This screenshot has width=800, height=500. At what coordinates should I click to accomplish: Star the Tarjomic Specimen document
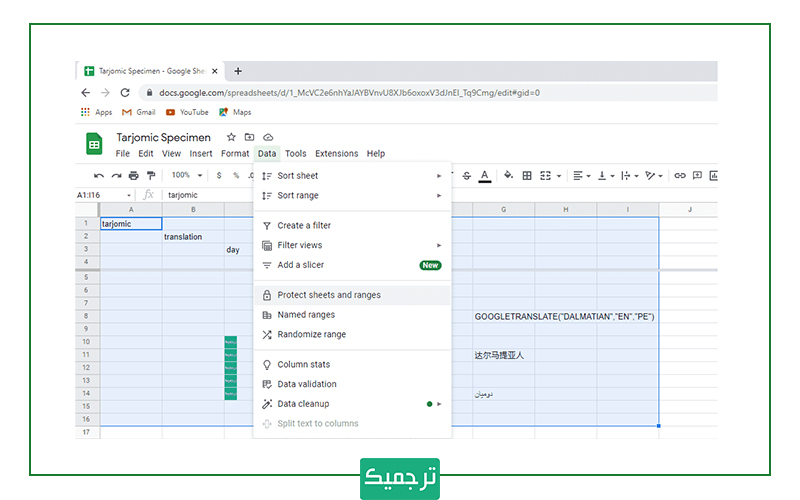[231, 137]
